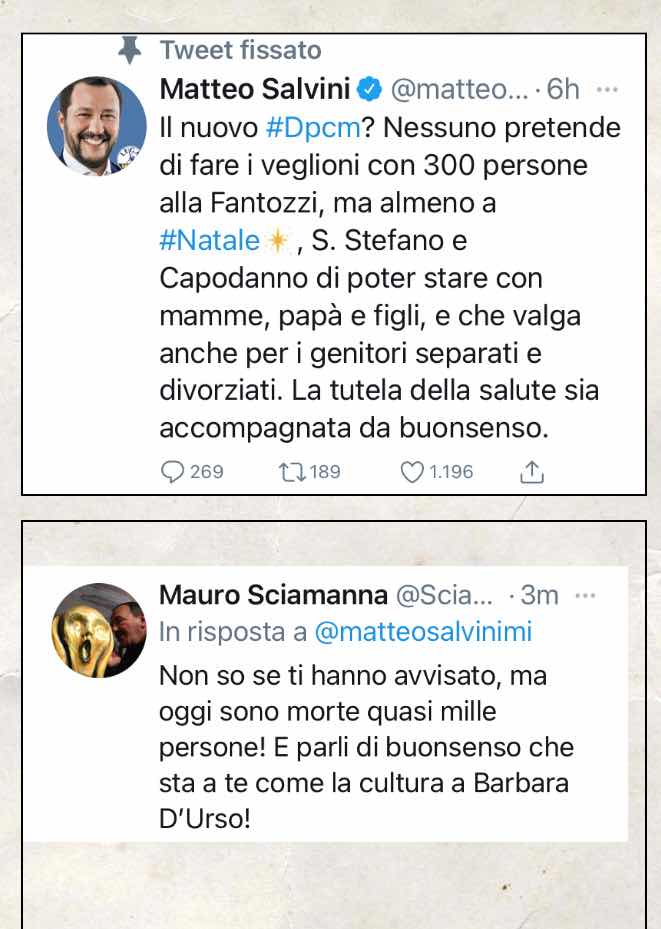Open the 6h timestamp of the tweet
661x929 pixels.
563,89
